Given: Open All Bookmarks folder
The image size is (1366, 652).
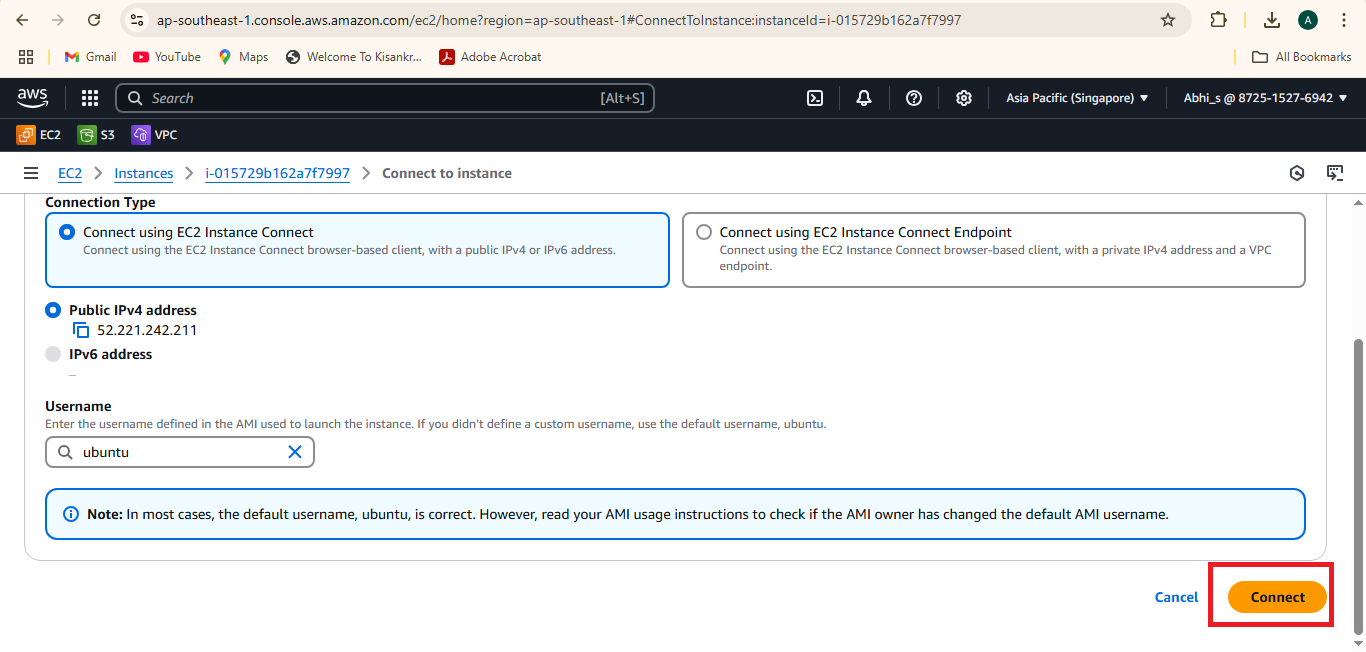Looking at the screenshot, I should pos(1302,57).
